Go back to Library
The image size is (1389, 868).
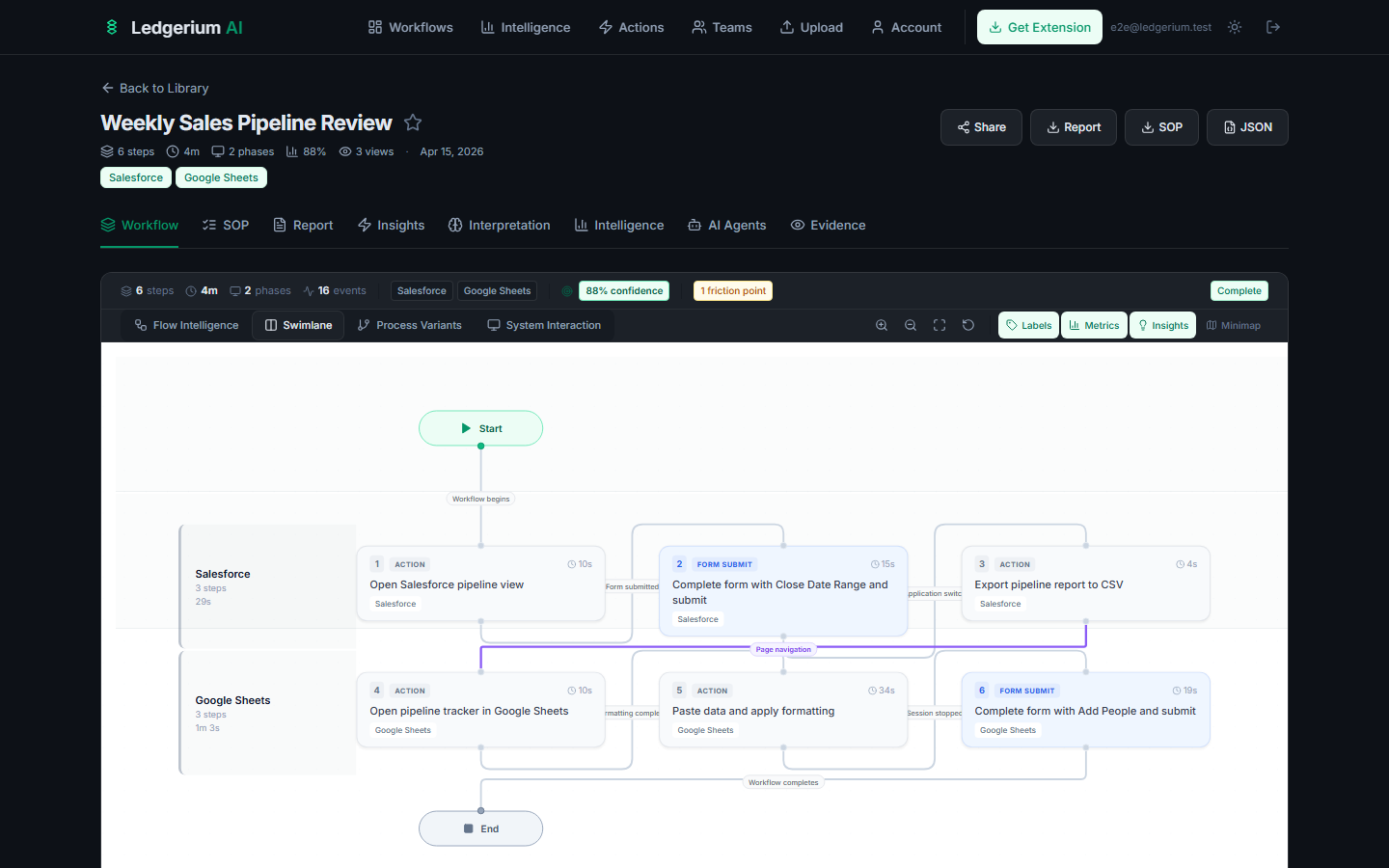[x=155, y=88]
